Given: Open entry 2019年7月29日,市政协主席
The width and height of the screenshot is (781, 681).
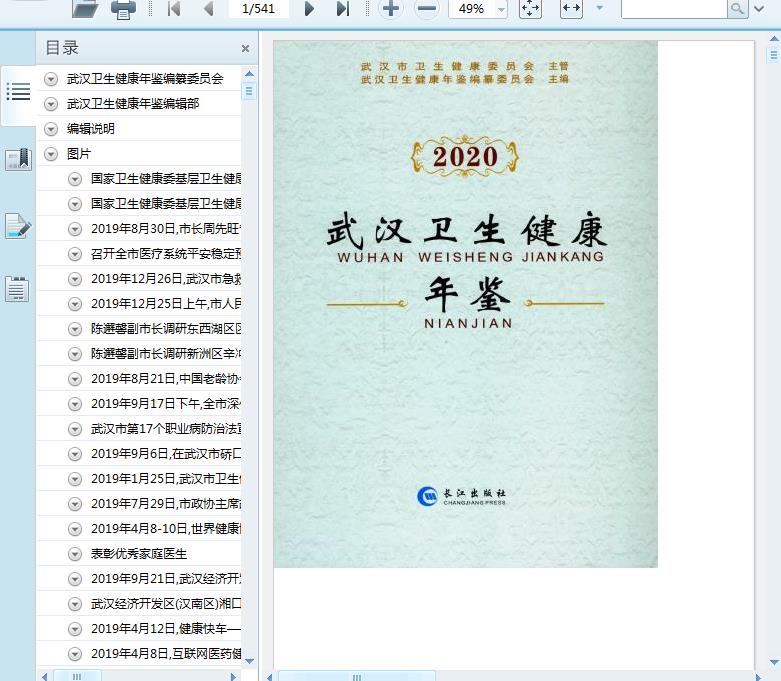Looking at the screenshot, I should click(166, 504).
